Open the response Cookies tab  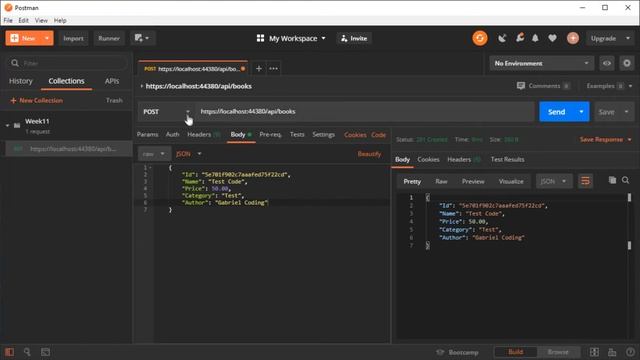coord(428,159)
